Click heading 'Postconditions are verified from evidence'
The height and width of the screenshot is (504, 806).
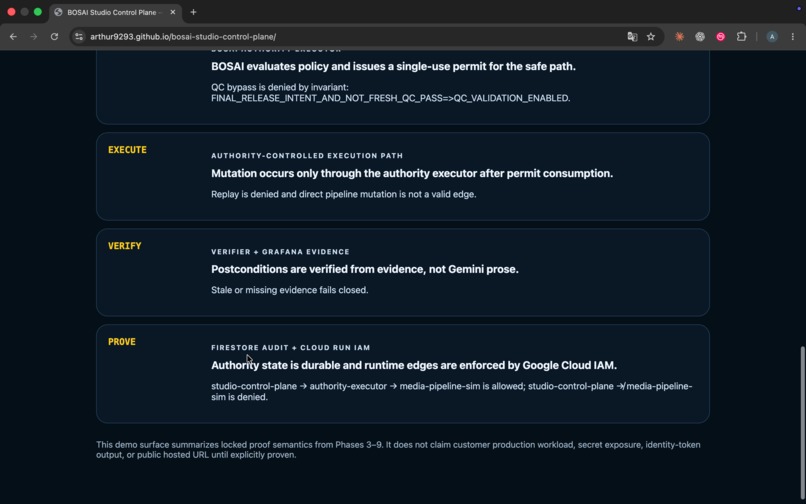tap(364, 269)
